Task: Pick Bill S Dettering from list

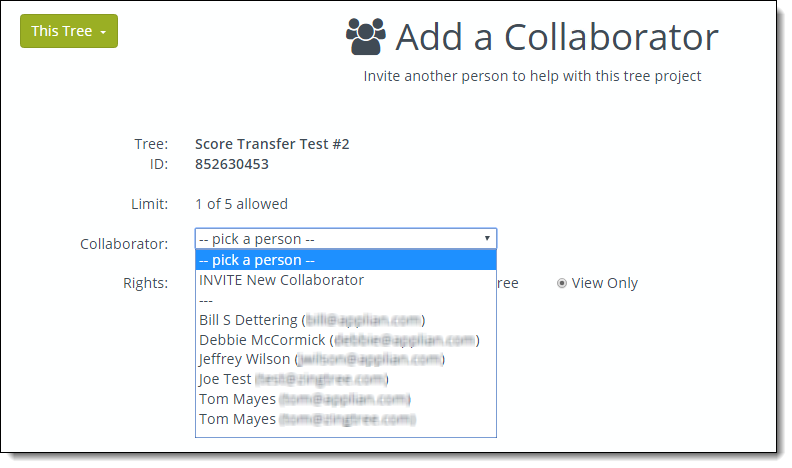Action: click(346, 320)
